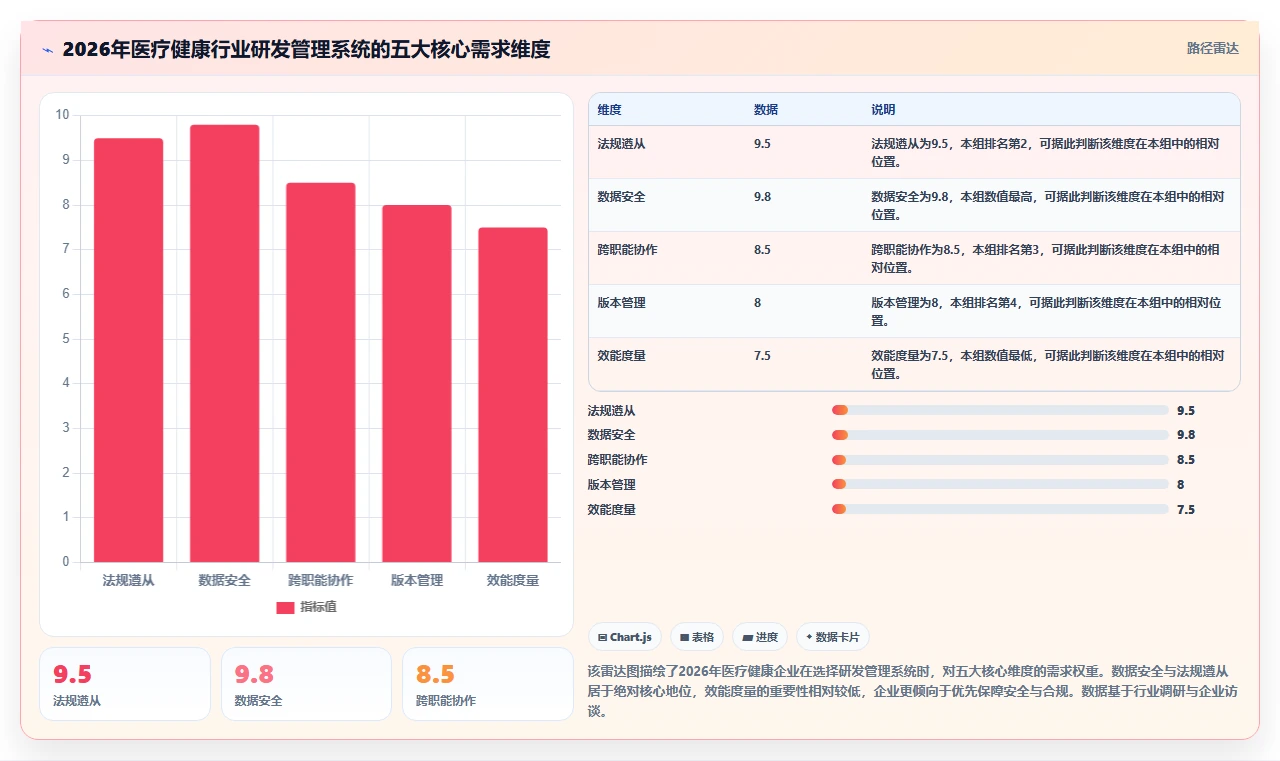Click the 法规遵从 bar in chart
Screen dimensions: 1280x761
pyautogui.click(x=128, y=350)
